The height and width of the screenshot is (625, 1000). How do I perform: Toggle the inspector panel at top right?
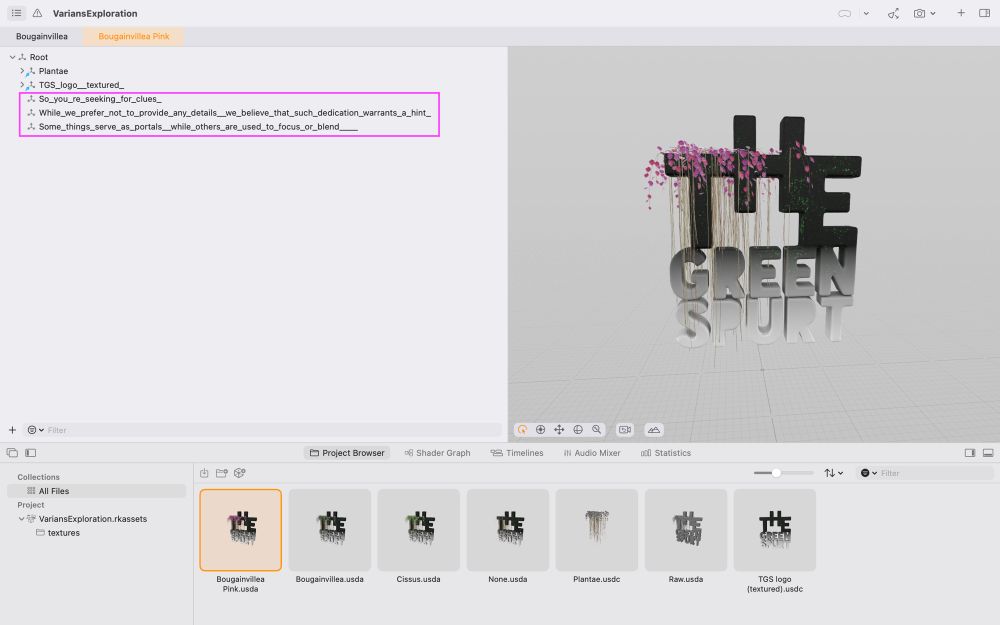pos(984,13)
